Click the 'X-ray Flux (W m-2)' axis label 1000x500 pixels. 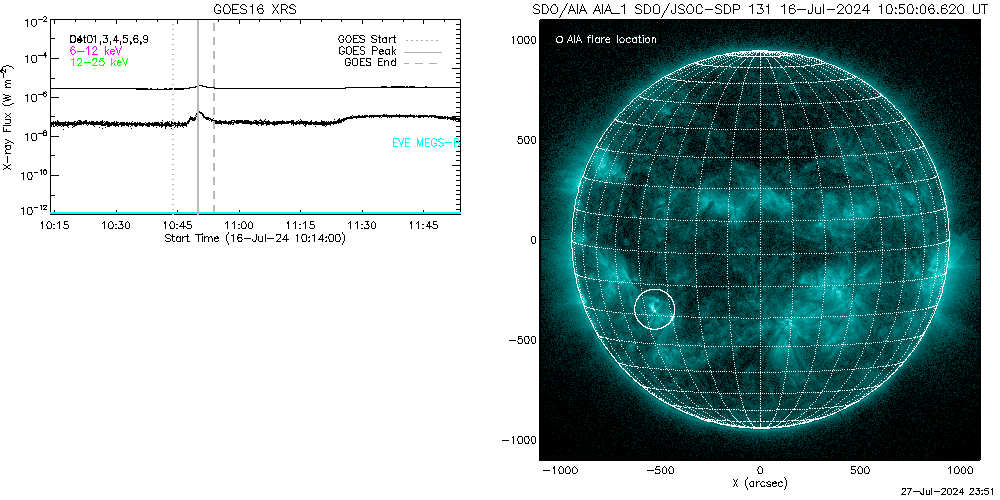coord(8,117)
